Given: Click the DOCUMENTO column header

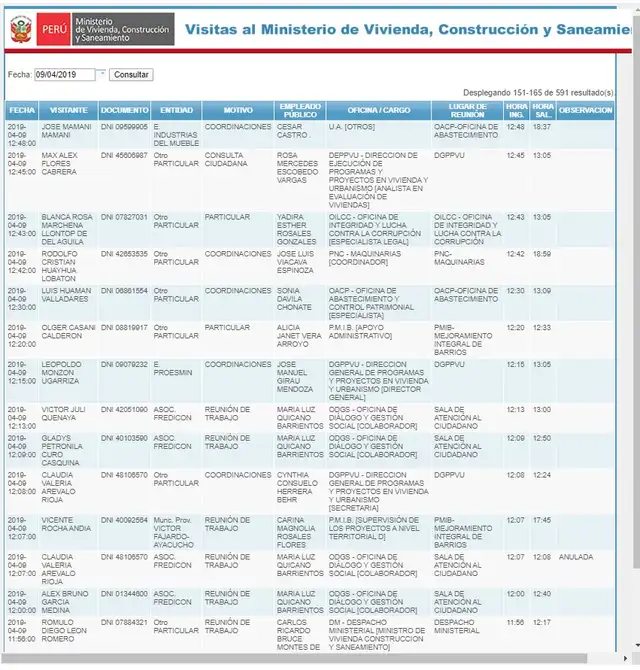Looking at the screenshot, I should click(124, 110).
